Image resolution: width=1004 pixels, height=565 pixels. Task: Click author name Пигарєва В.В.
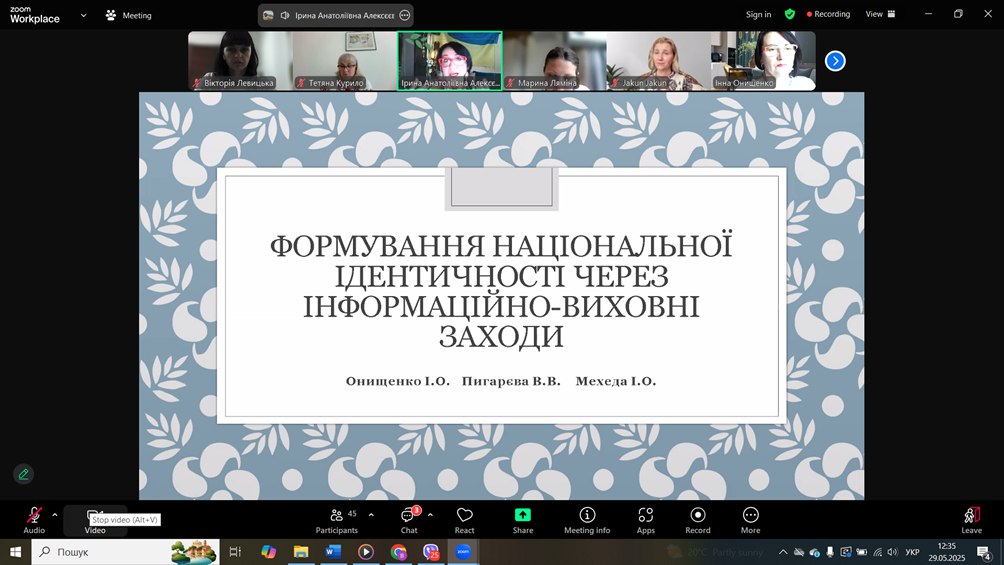[511, 381]
